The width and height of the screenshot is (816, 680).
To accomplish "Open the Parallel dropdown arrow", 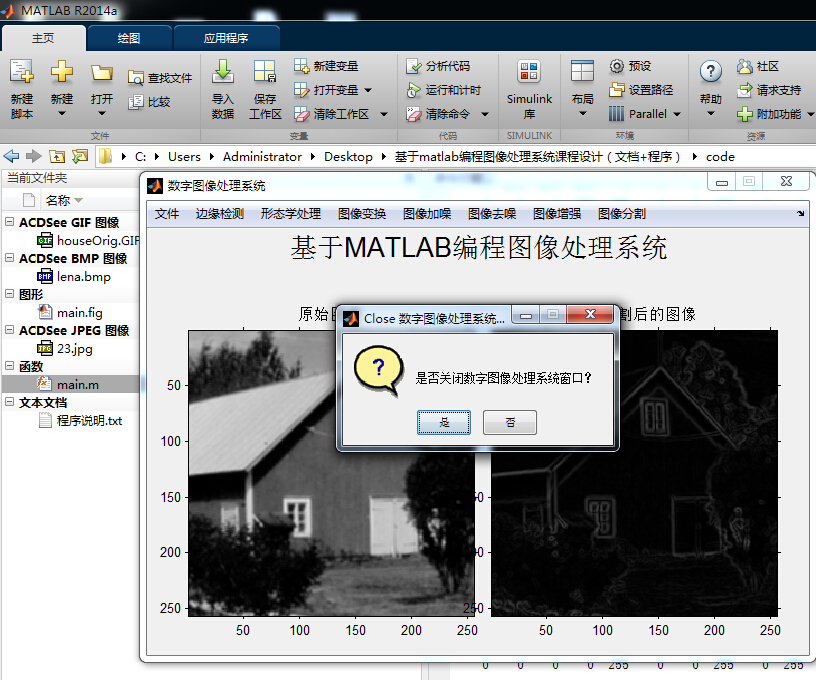I will (677, 114).
